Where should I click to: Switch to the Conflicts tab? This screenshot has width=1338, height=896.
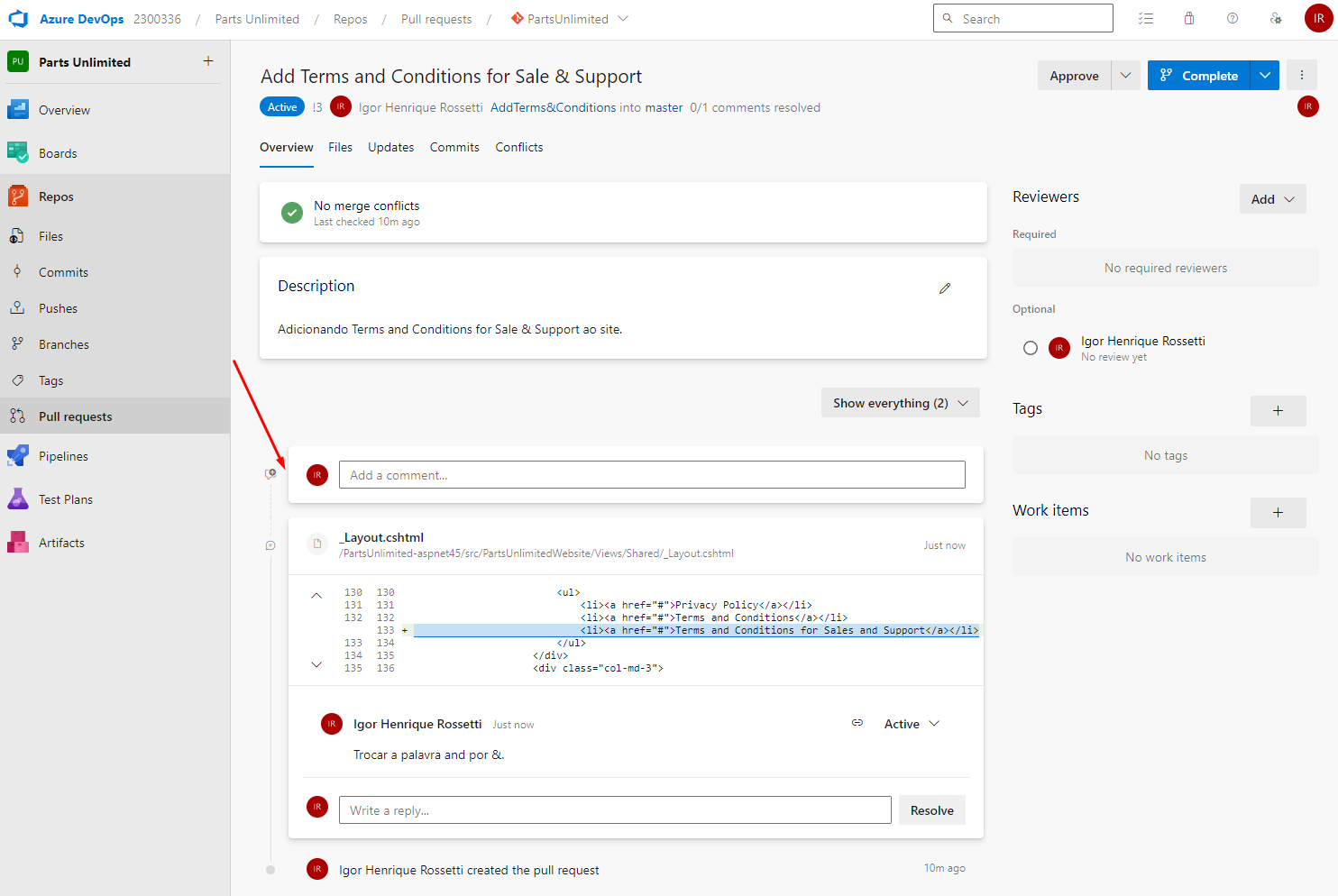click(x=519, y=147)
